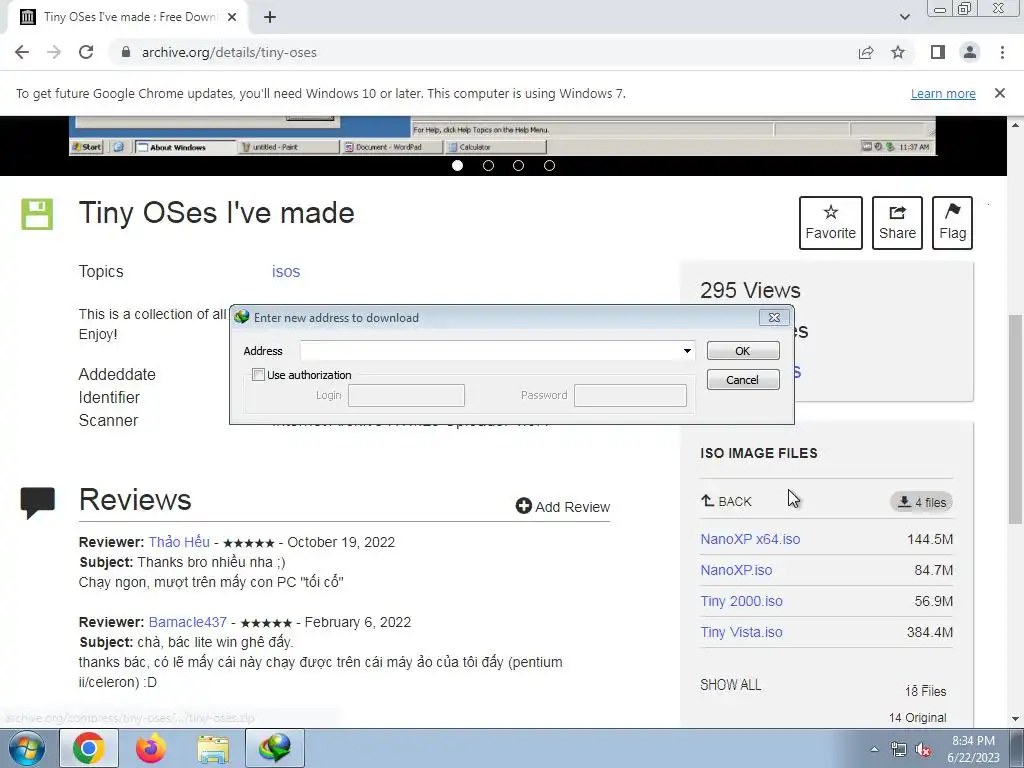
Task: Select the fourth carousel dot
Action: tap(549, 165)
